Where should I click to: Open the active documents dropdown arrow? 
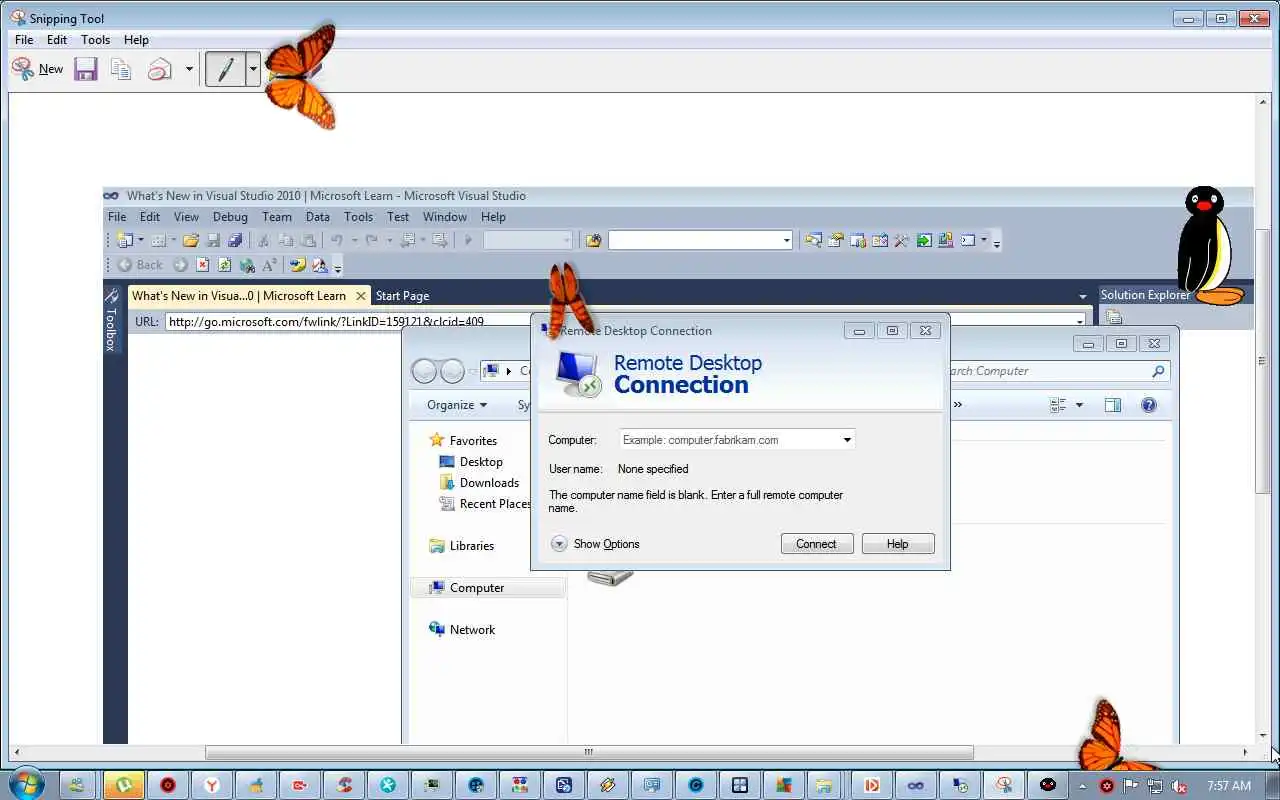pyautogui.click(x=1082, y=296)
